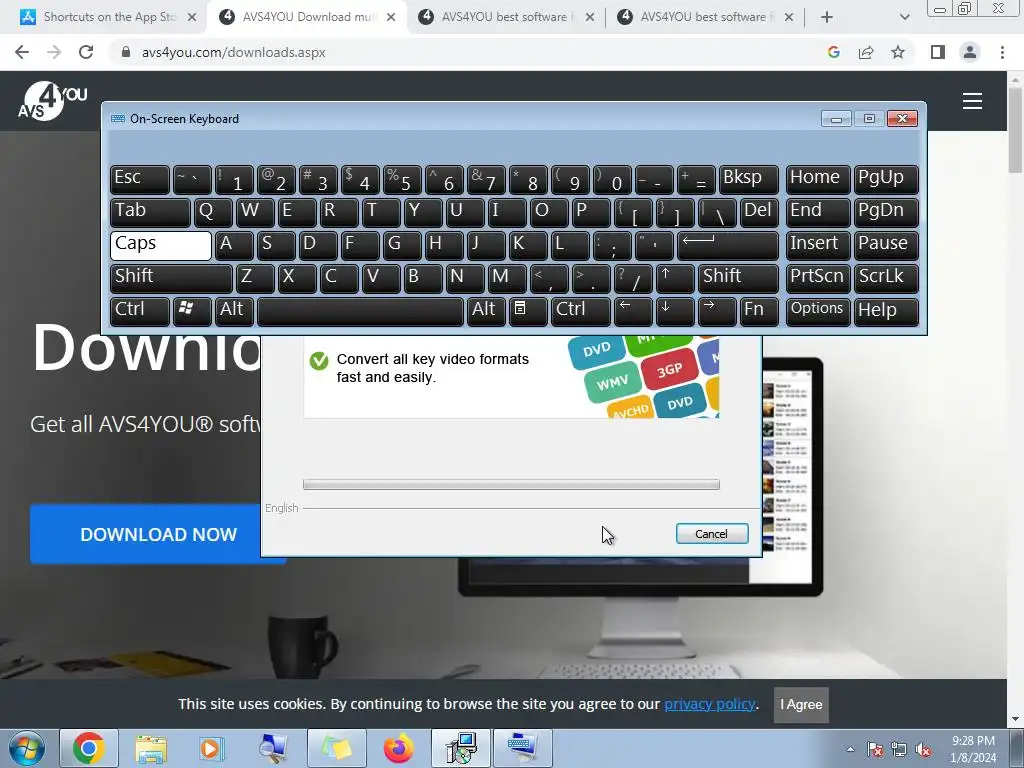
Task: Open Chrome from the taskbar
Action: (89, 748)
